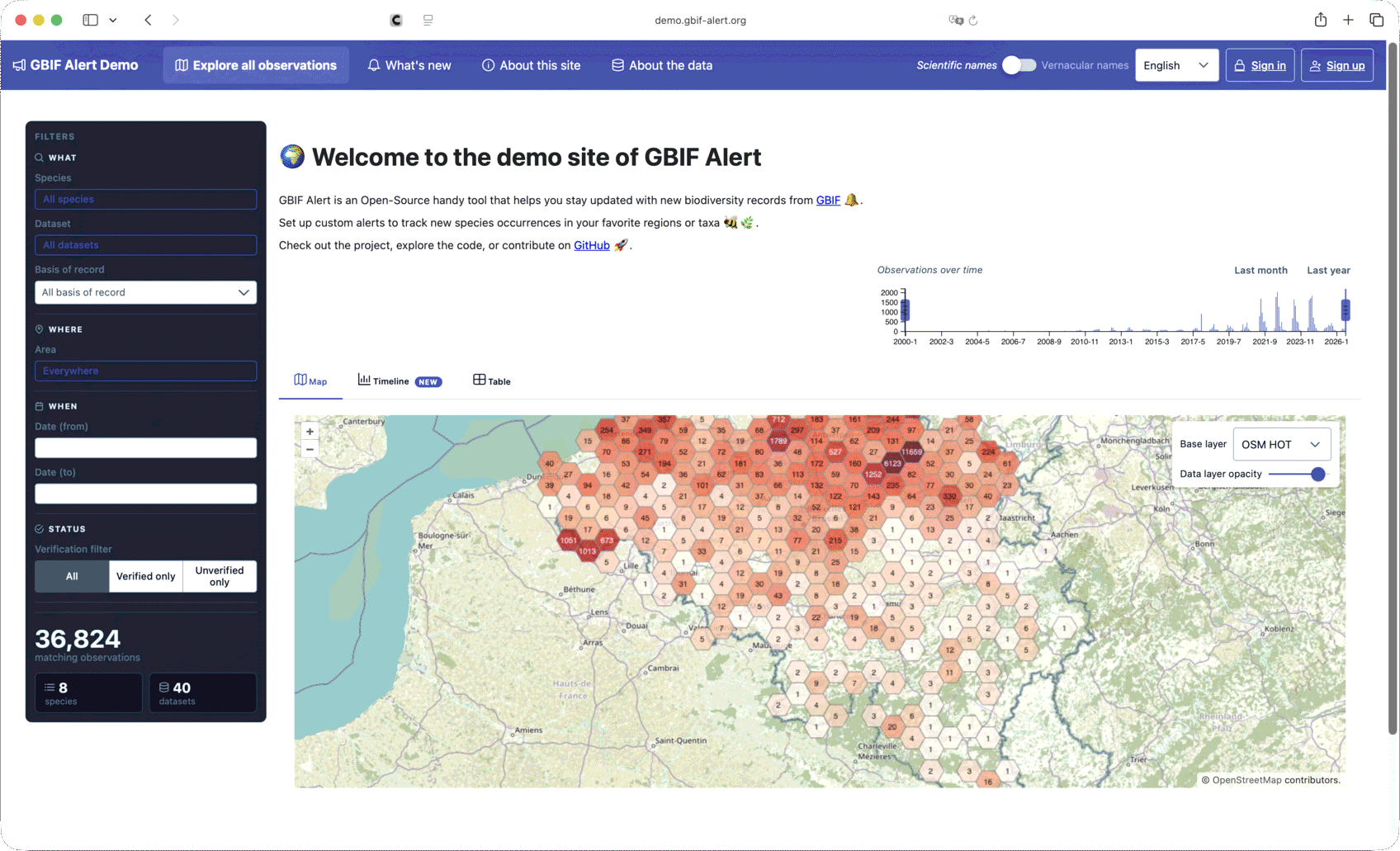This screenshot has width=1400, height=851.
Task: Click the Sign up button
Action: pos(1337,65)
